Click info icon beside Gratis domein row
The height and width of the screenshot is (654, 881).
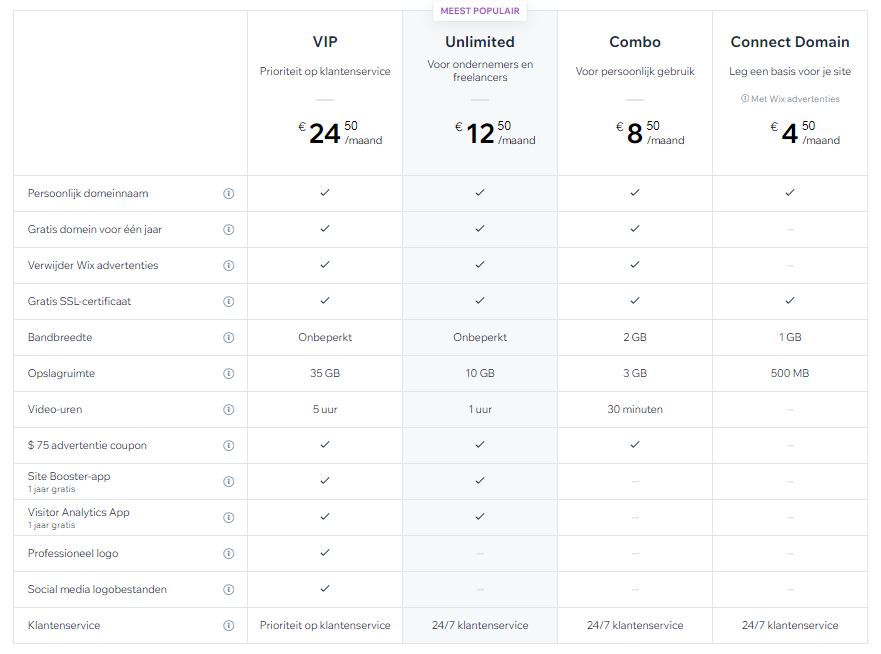tap(228, 230)
